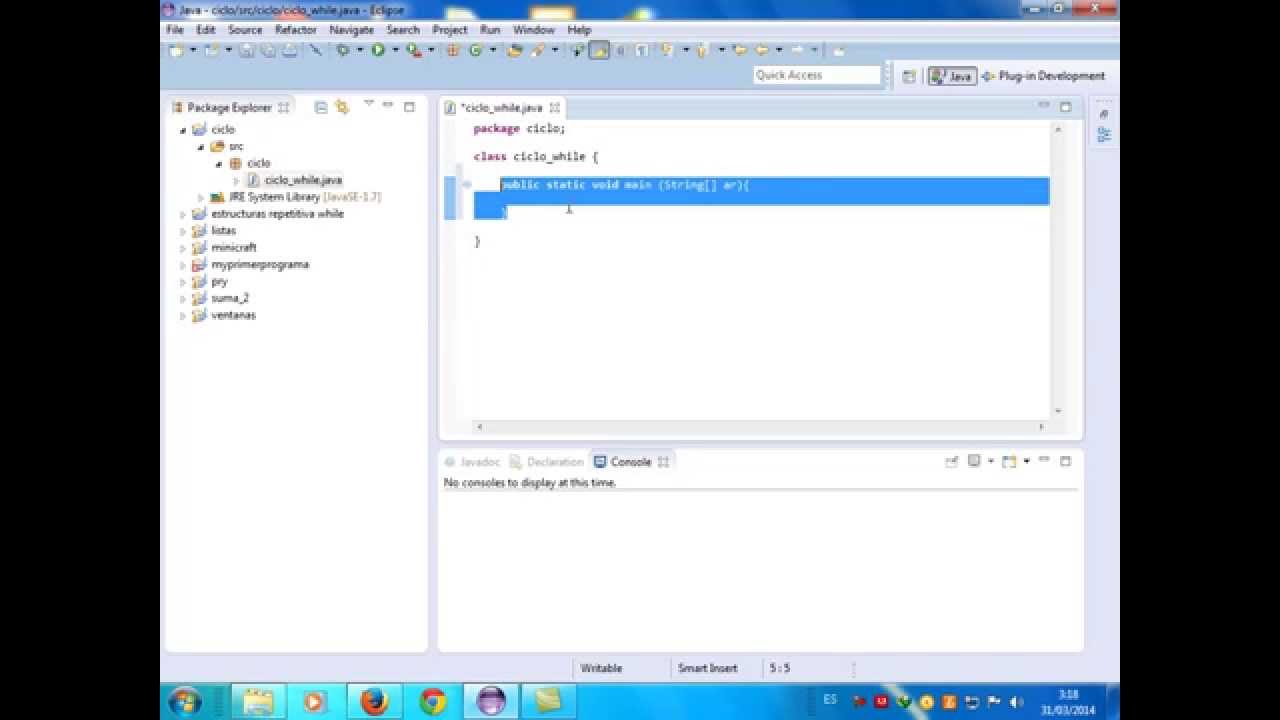
Task: Toggle Mark Occurrences in the toolbar
Action: coord(599,50)
